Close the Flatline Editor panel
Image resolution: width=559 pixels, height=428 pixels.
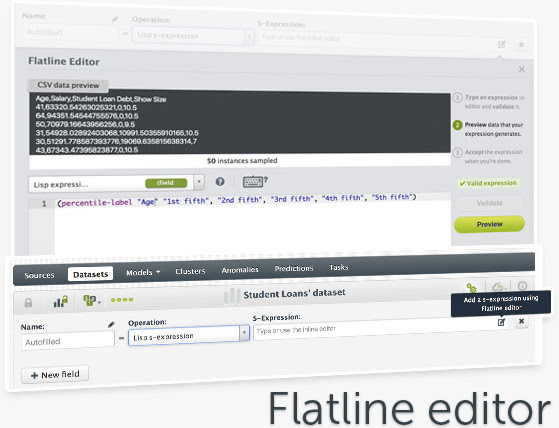point(522,69)
